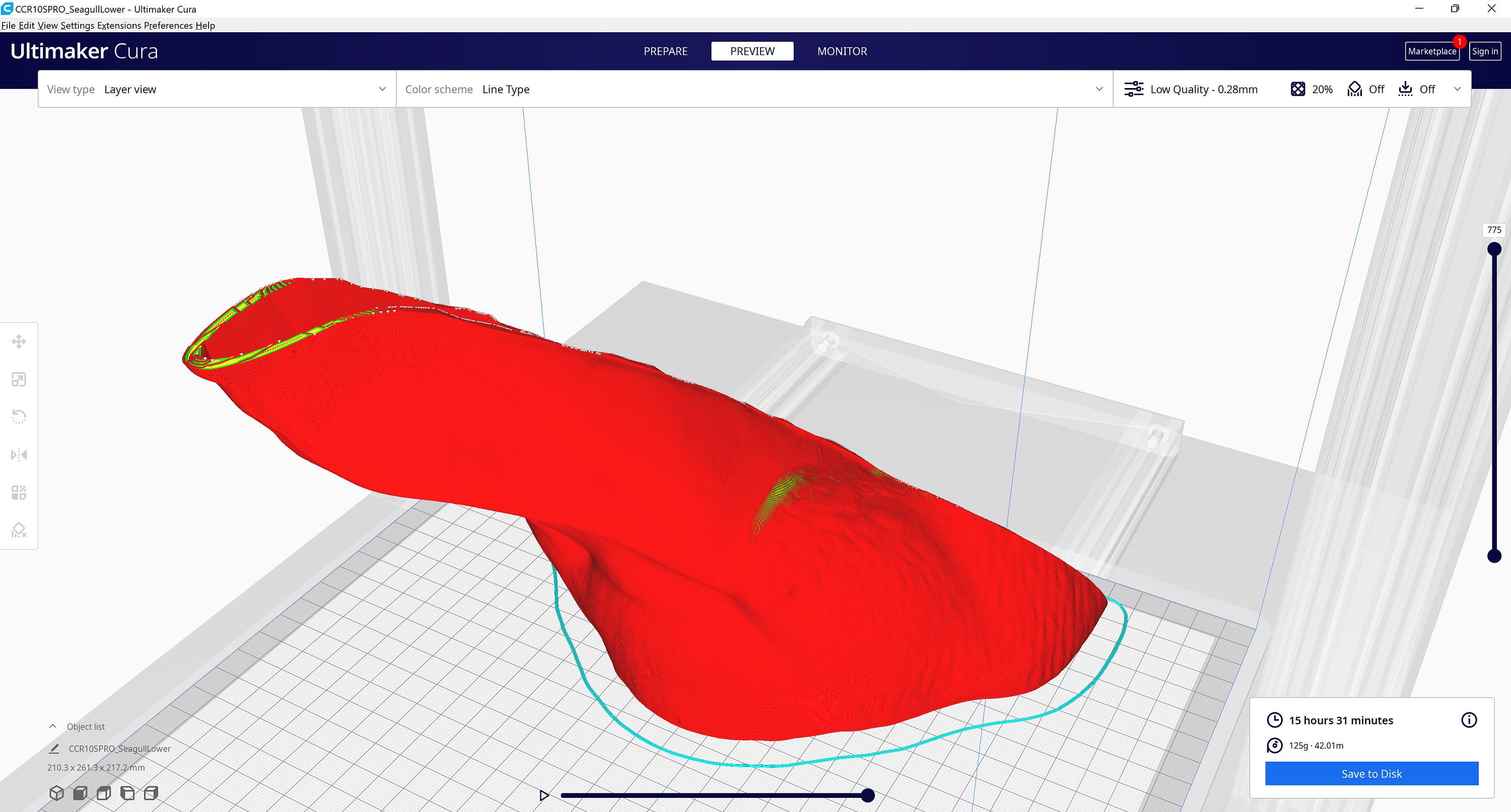Click the layer slider top handle
The width and height of the screenshot is (1511, 812).
coord(1494,249)
